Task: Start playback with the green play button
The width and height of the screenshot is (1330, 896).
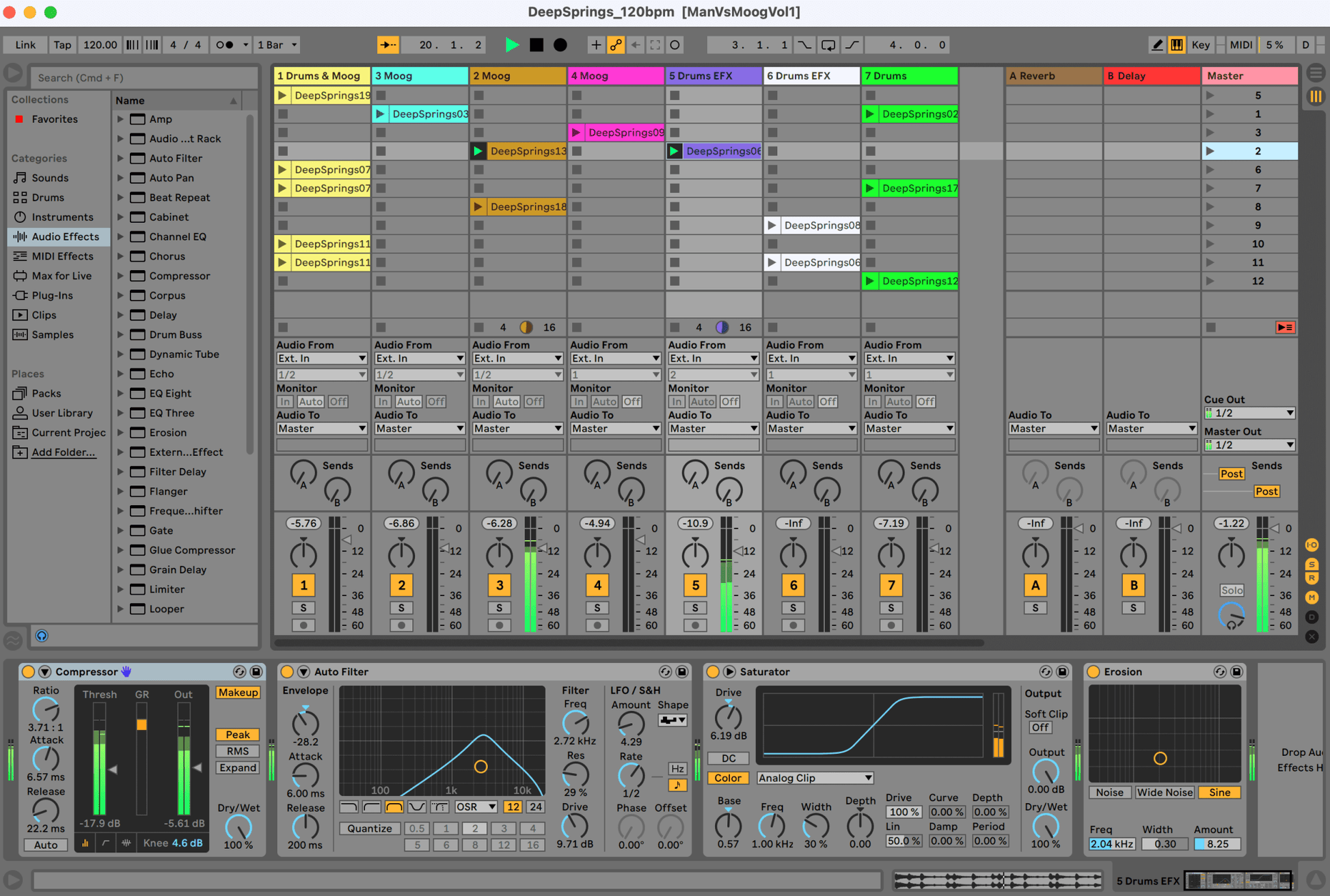Action: (512, 44)
